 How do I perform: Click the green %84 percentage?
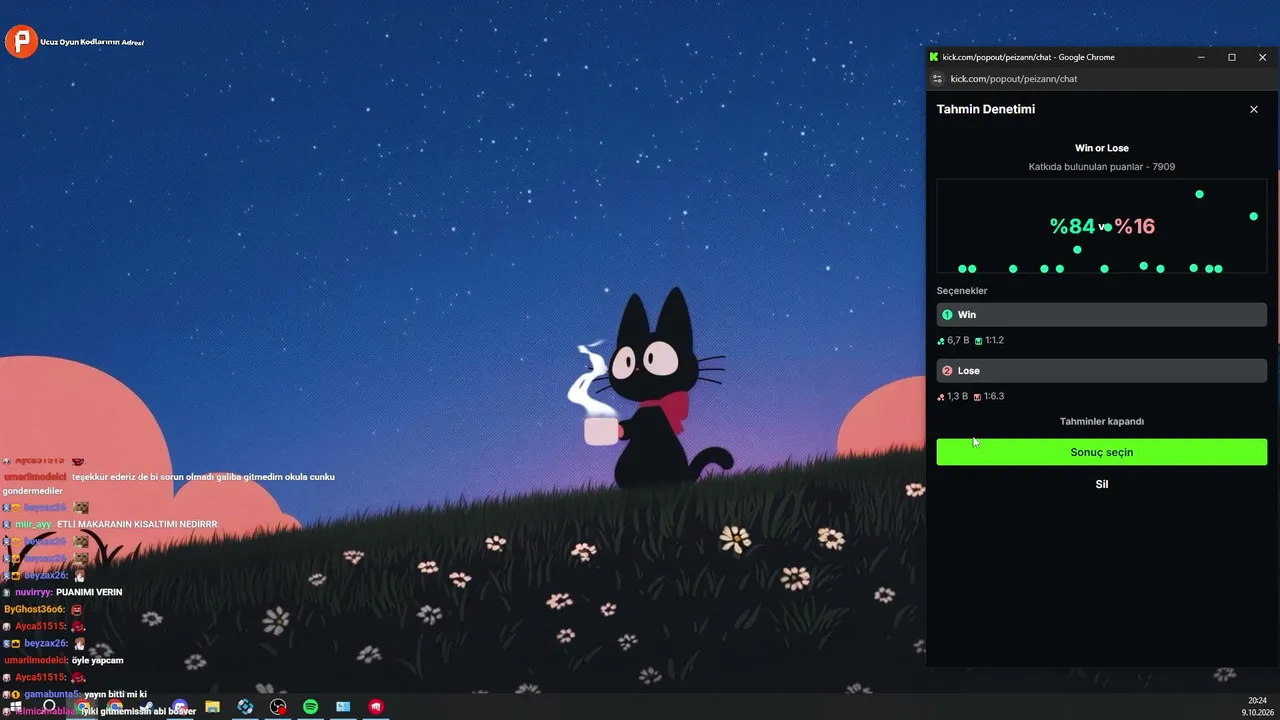click(x=1072, y=227)
